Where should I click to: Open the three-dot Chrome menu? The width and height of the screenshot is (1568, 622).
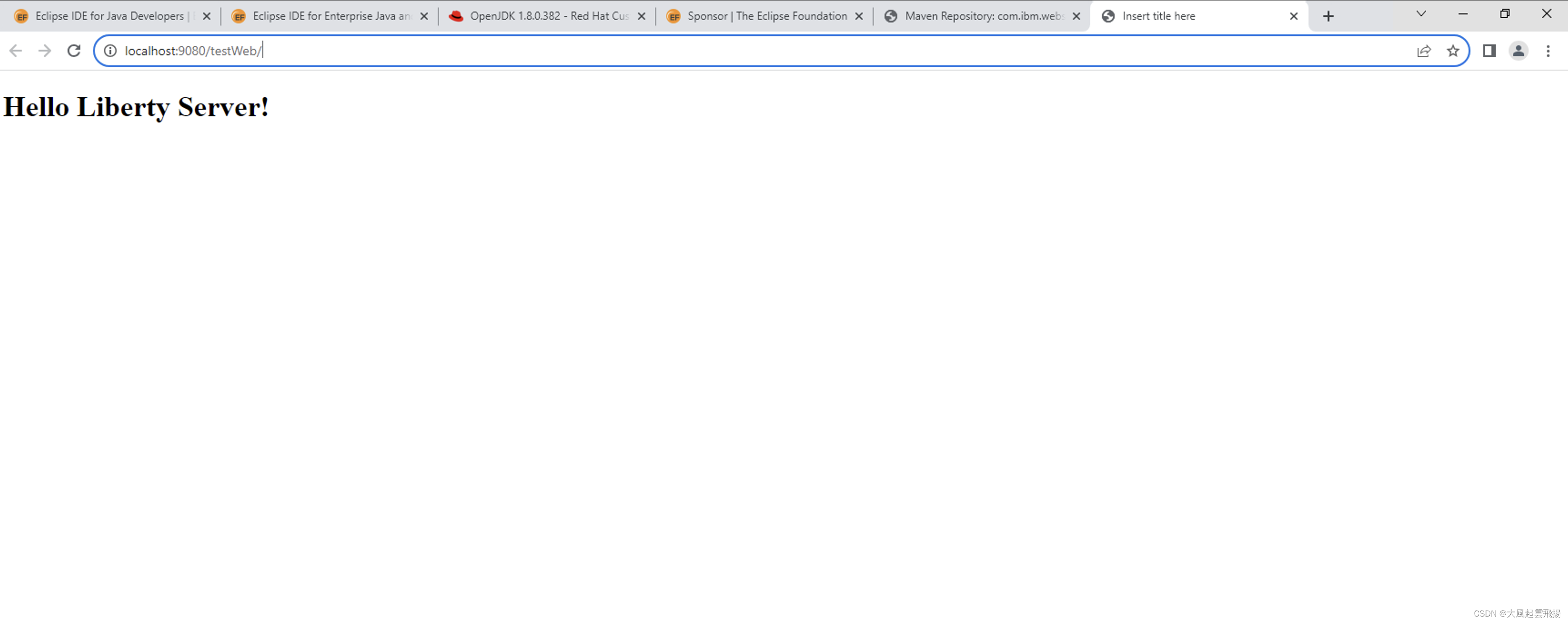pos(1548,51)
